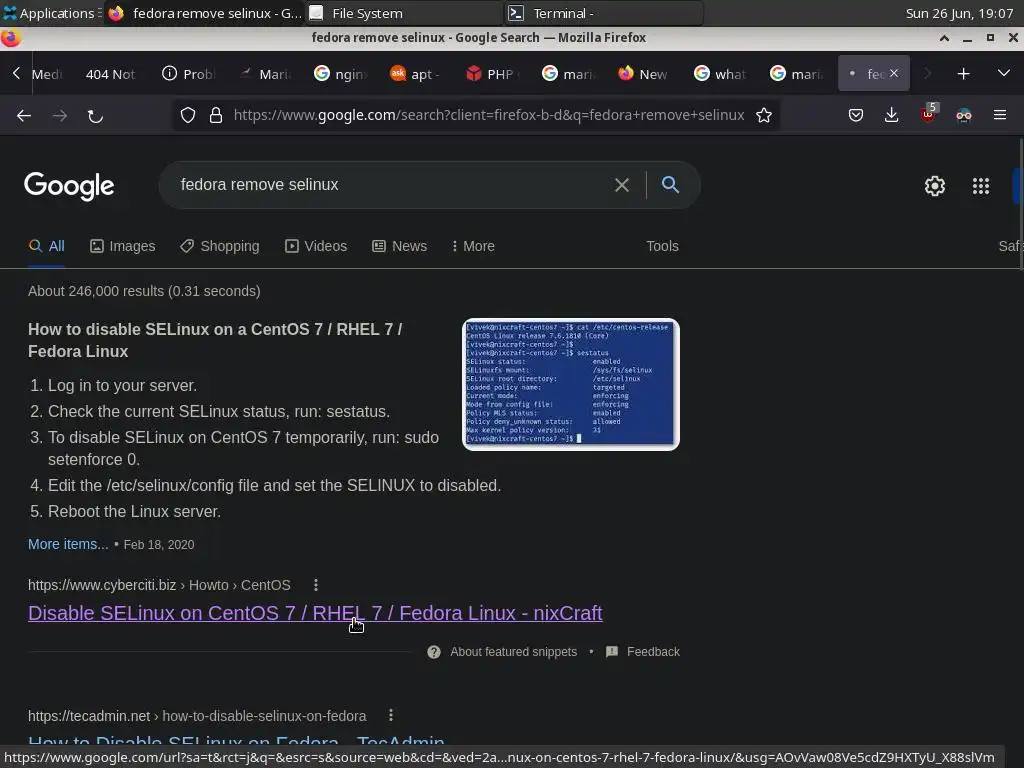Click the page vertical scrollbar
1024x768 pixels.
tap(1020, 202)
